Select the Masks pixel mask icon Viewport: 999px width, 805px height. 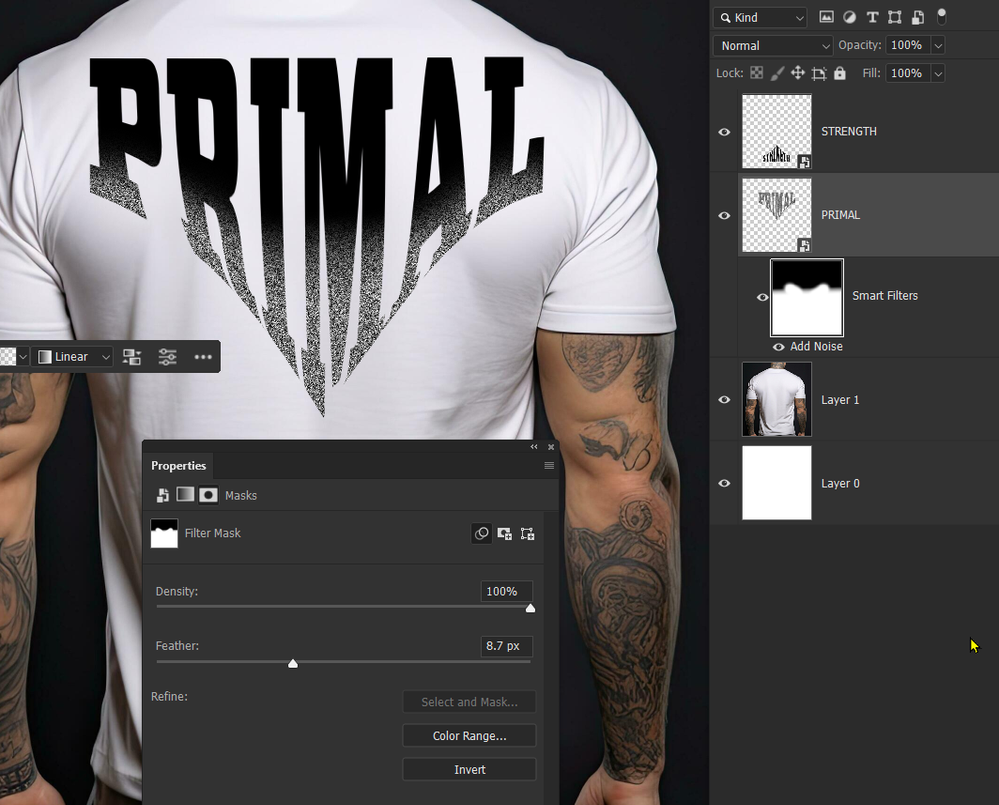point(208,495)
